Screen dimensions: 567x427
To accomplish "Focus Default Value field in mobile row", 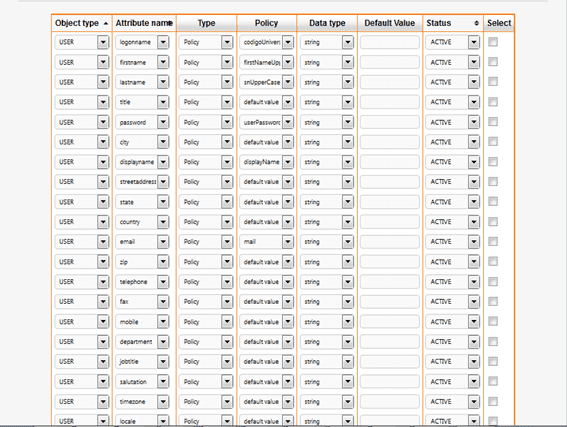I will (390, 322).
